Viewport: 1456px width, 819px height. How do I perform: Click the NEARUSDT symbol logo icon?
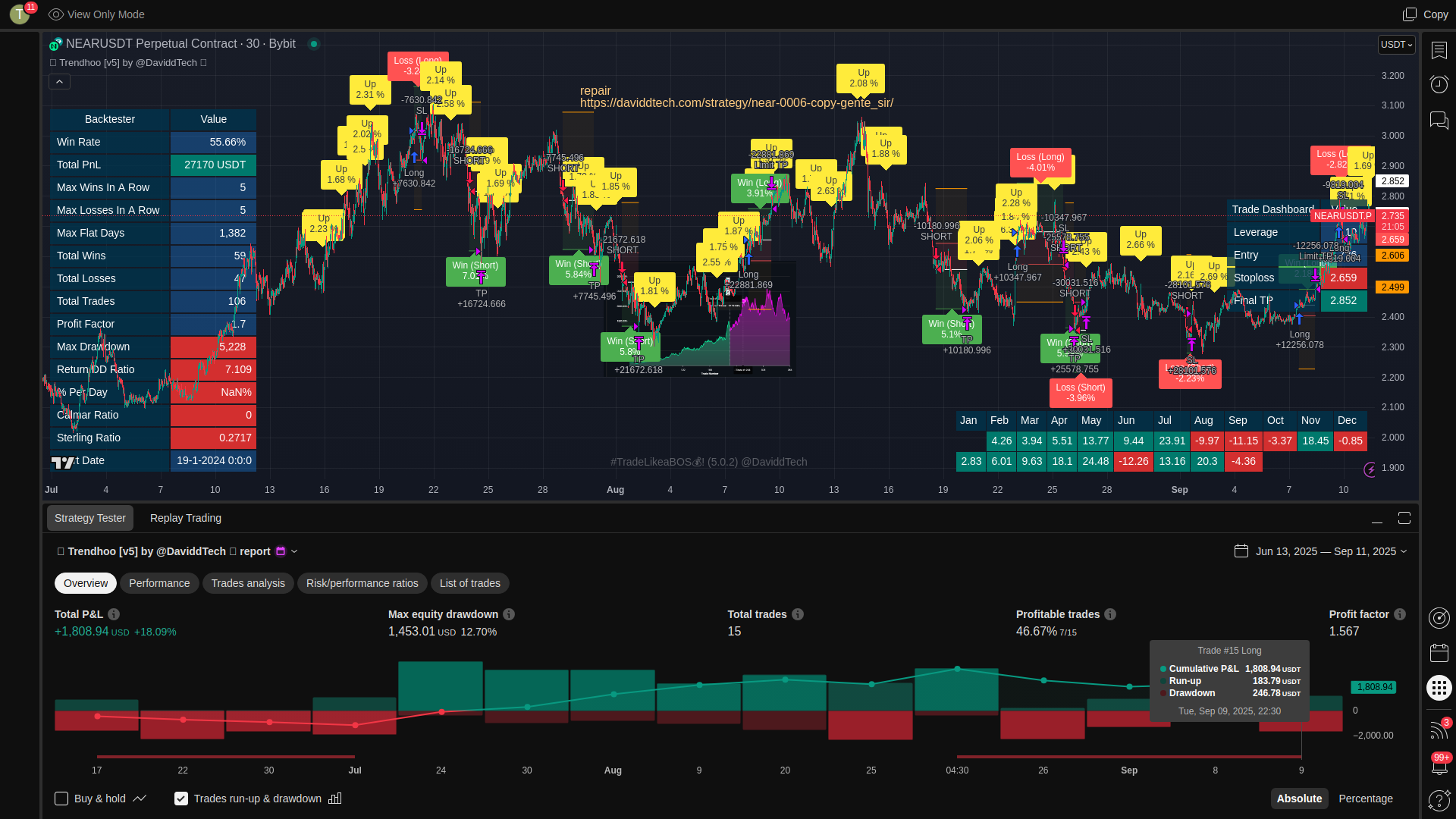[x=55, y=44]
